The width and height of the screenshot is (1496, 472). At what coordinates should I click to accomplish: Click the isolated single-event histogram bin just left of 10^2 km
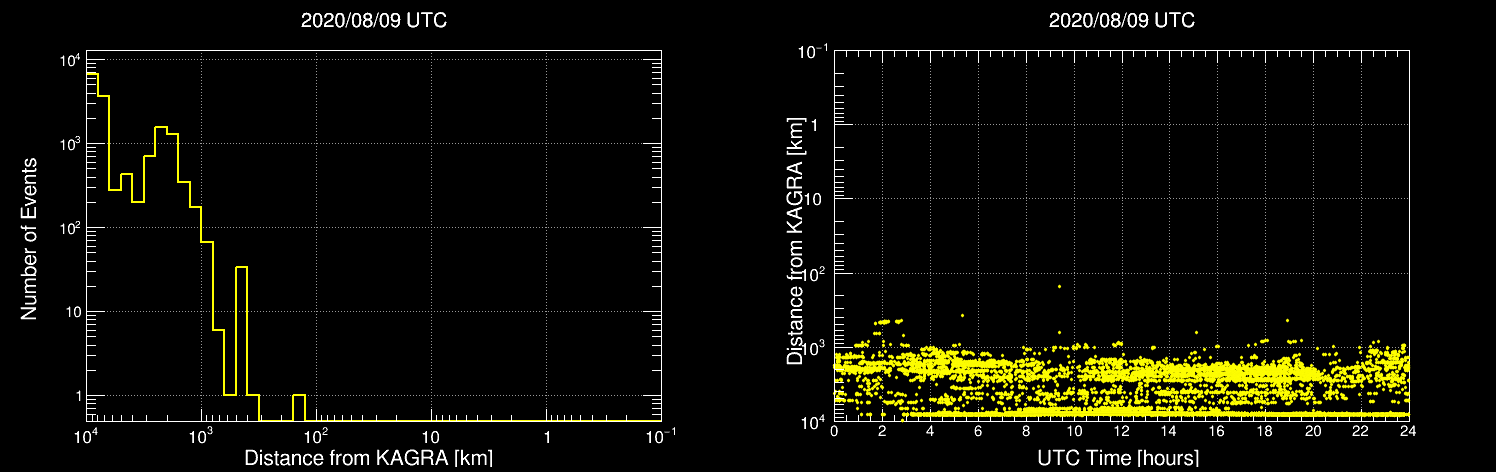[299, 408]
